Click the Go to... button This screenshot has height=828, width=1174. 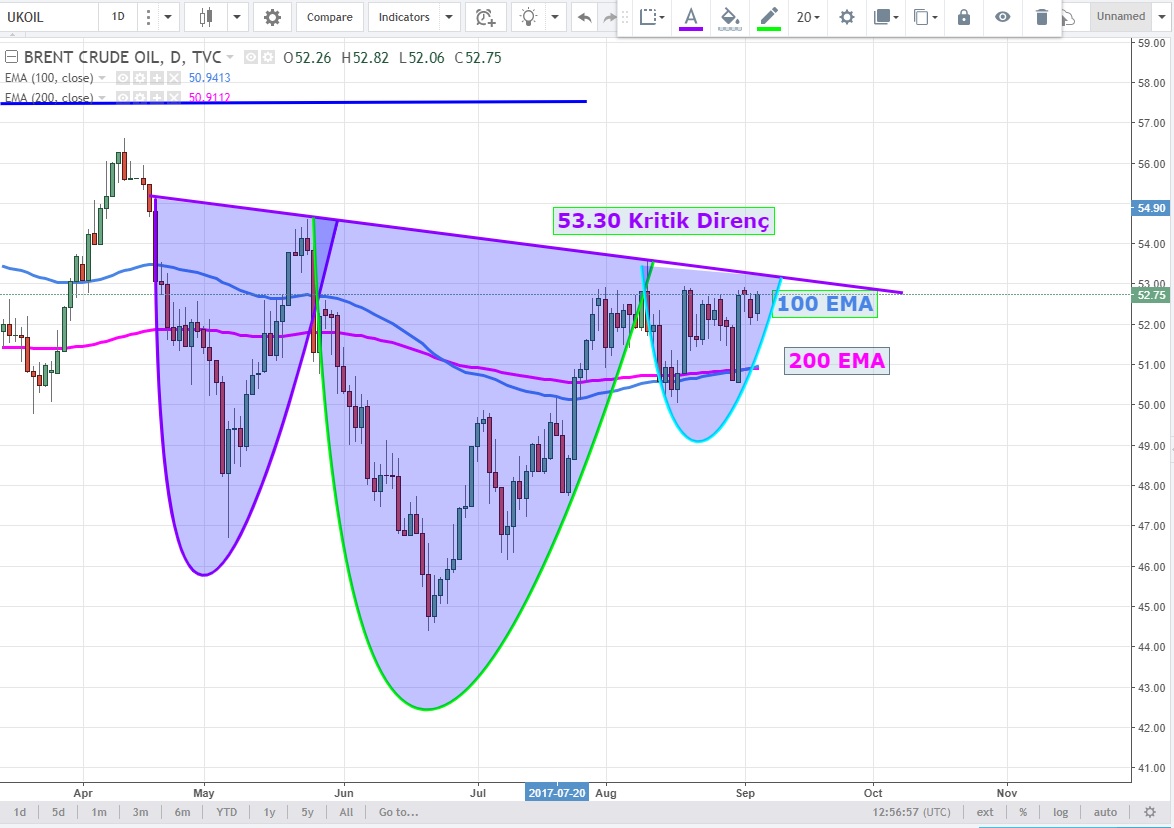397,812
